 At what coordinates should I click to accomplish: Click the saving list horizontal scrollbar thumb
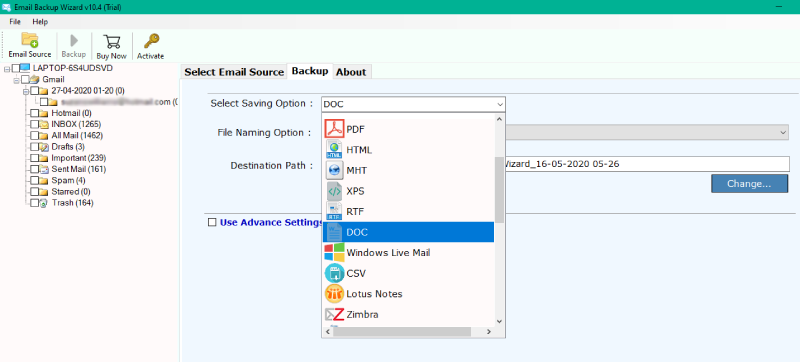pyautogui.click(x=402, y=332)
